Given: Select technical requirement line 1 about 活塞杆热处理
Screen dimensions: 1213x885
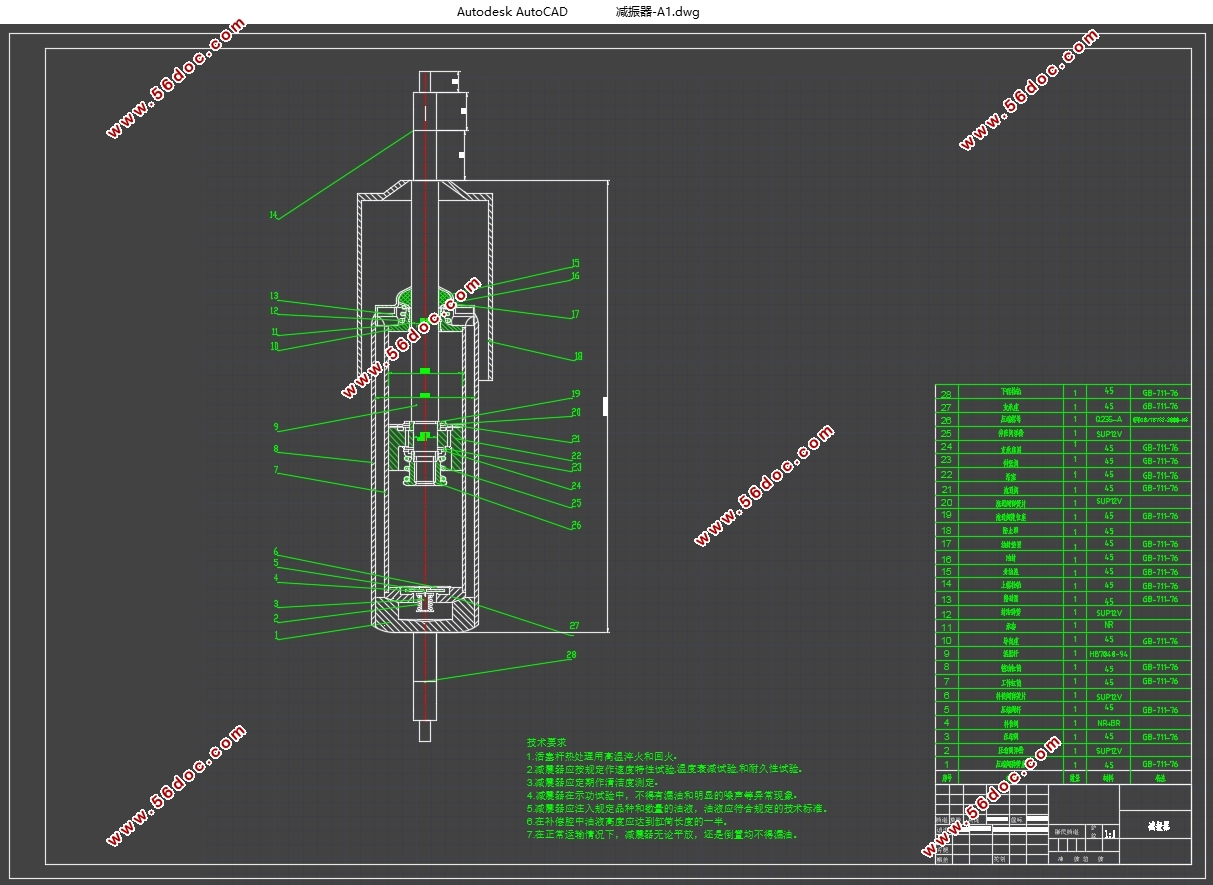Looking at the screenshot, I should (602, 757).
